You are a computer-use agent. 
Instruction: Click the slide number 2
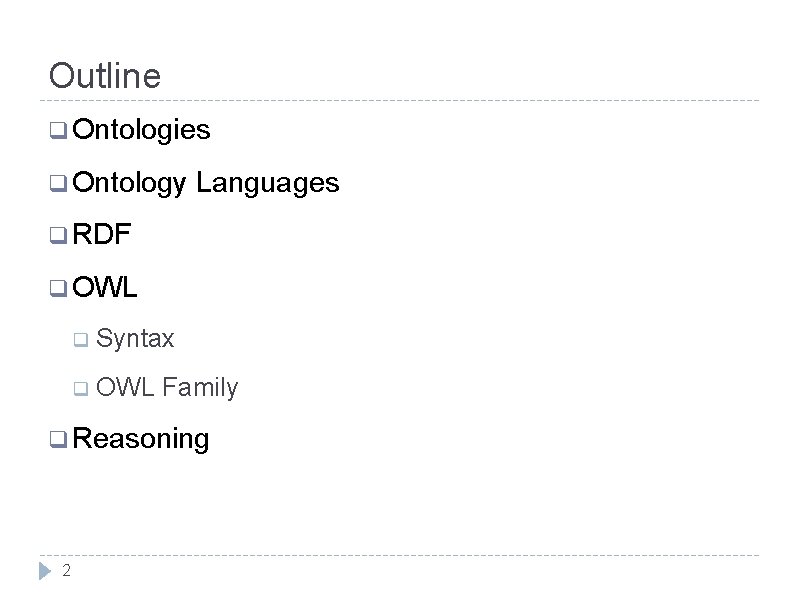[66, 571]
